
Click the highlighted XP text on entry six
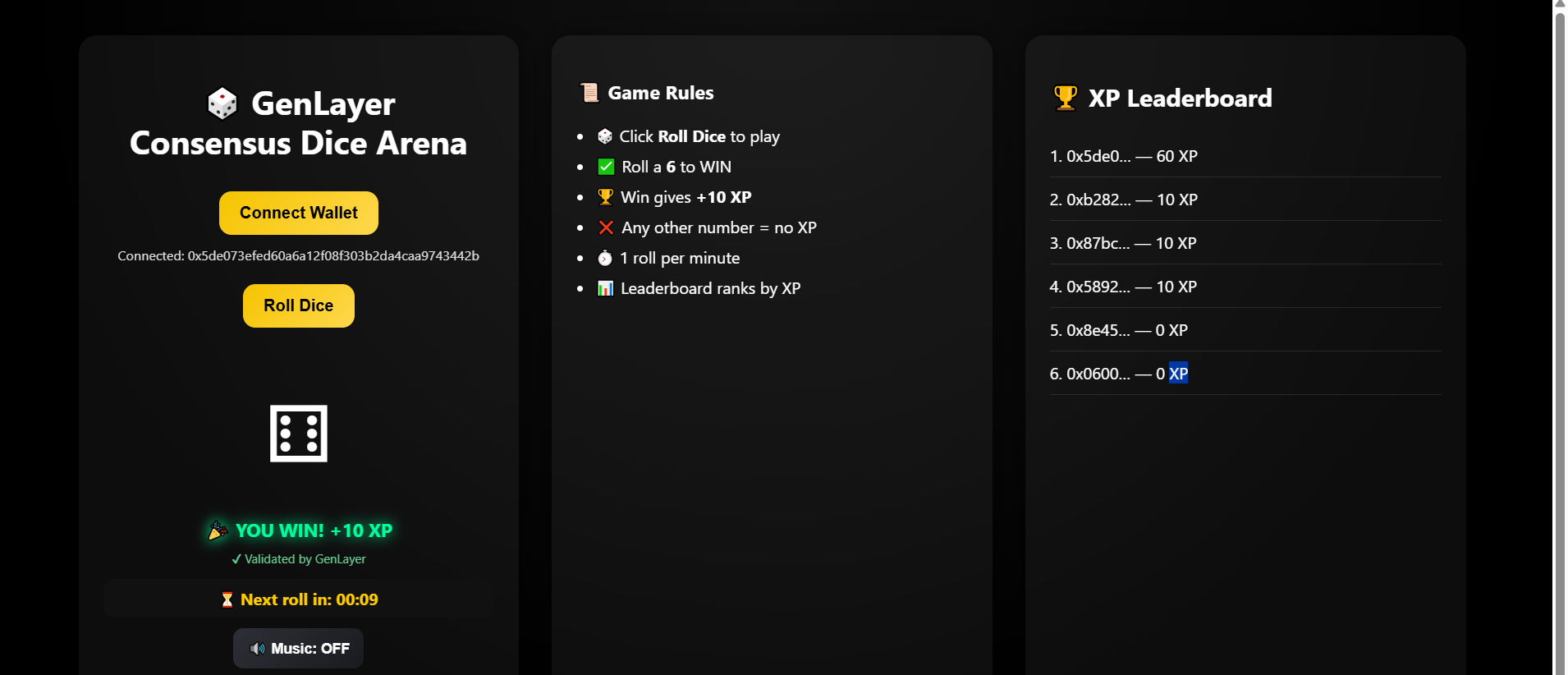pyautogui.click(x=1179, y=373)
